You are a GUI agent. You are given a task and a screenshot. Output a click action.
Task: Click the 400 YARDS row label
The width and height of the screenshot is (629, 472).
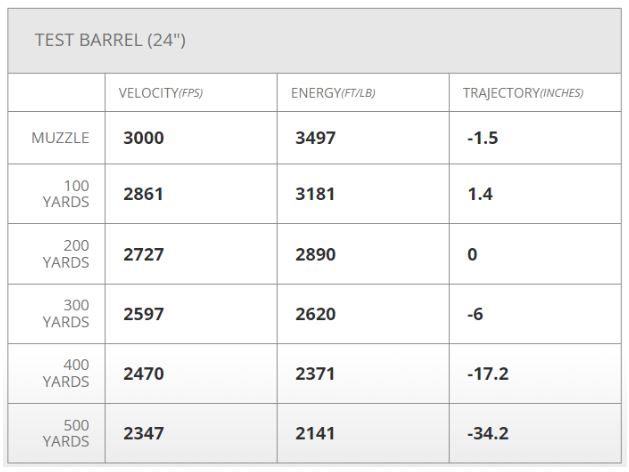tap(68, 374)
